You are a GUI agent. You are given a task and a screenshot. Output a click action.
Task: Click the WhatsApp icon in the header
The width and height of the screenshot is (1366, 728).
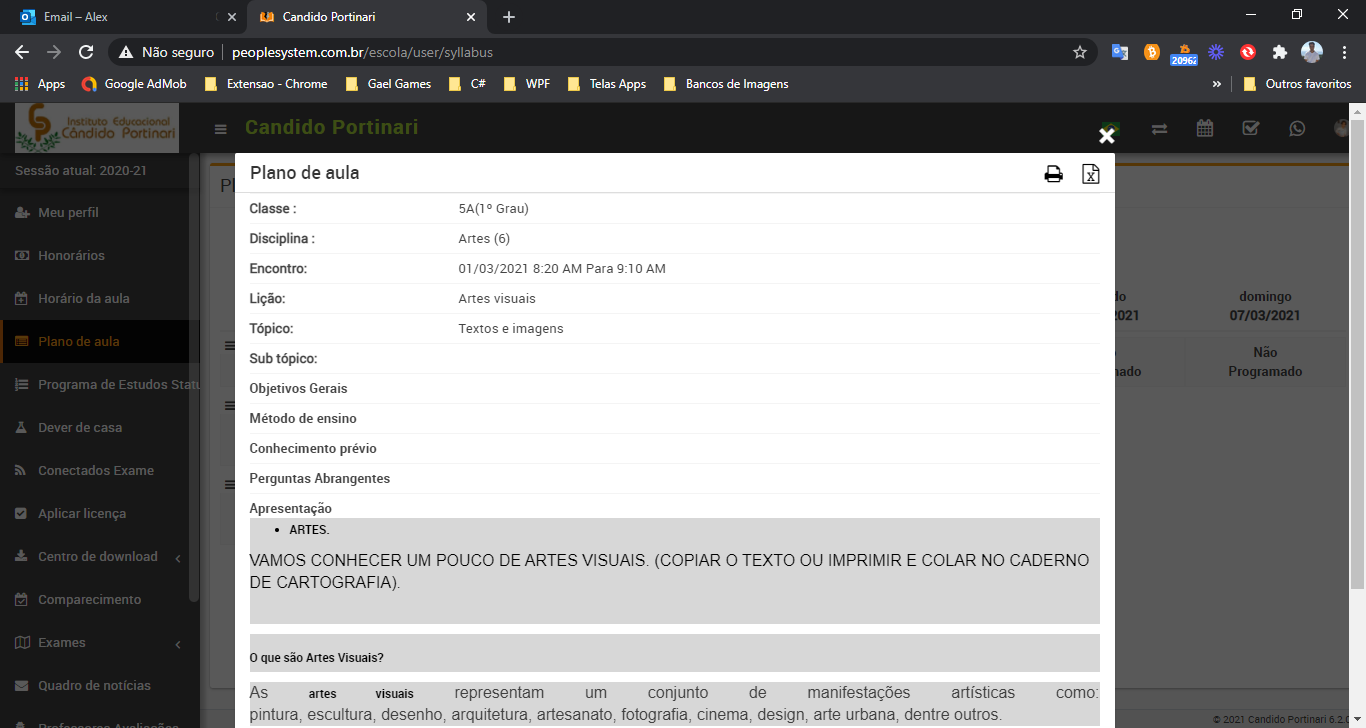(x=1297, y=128)
